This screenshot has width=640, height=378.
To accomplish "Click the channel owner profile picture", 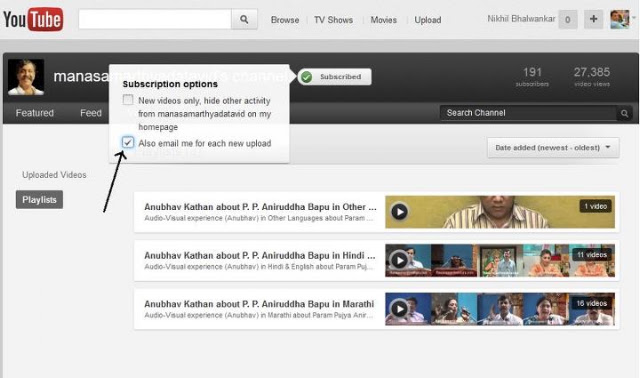I will pos(26,77).
